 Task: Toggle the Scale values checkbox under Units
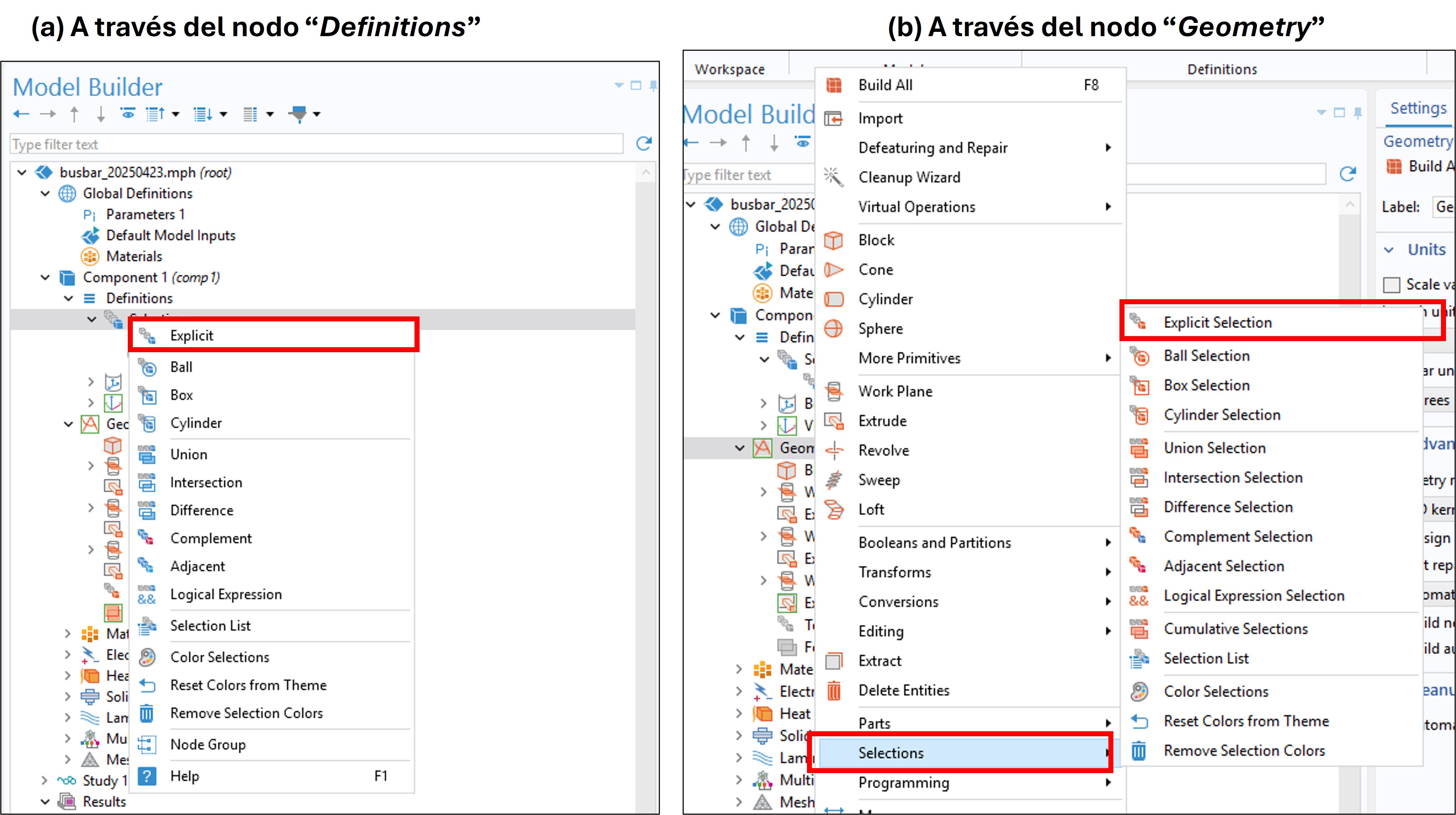pyautogui.click(x=1392, y=284)
